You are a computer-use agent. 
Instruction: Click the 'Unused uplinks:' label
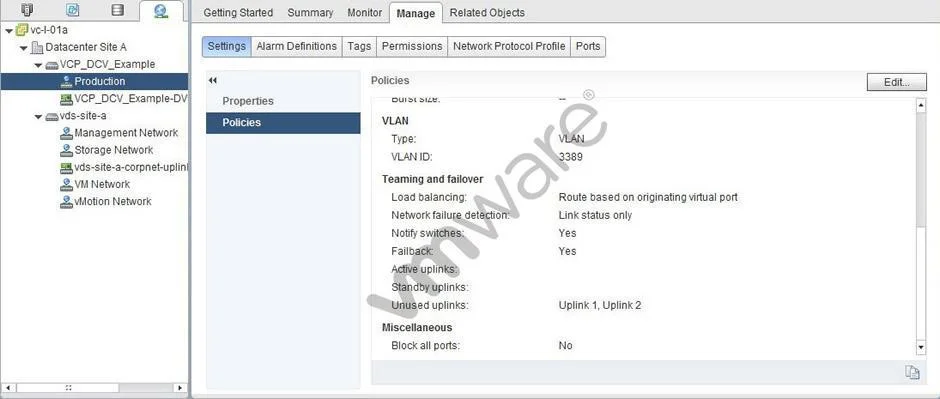[x=430, y=306]
